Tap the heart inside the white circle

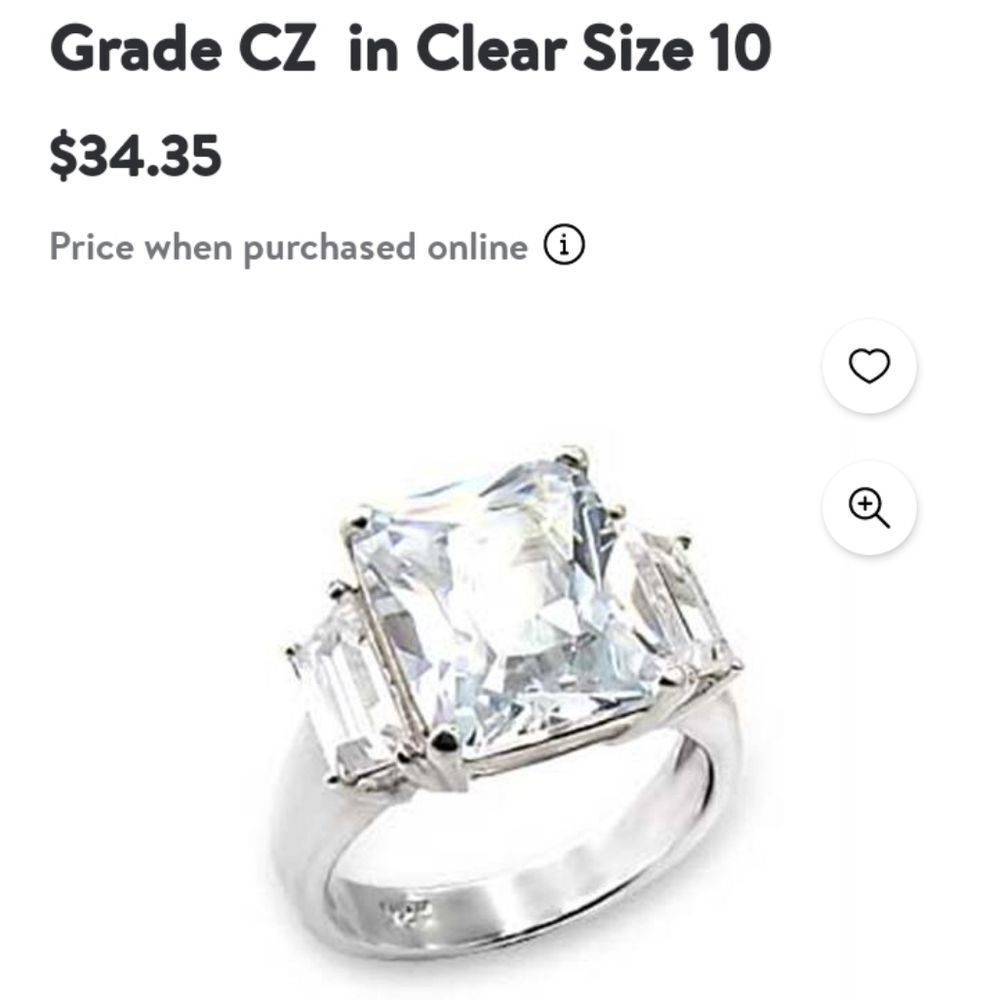869,367
